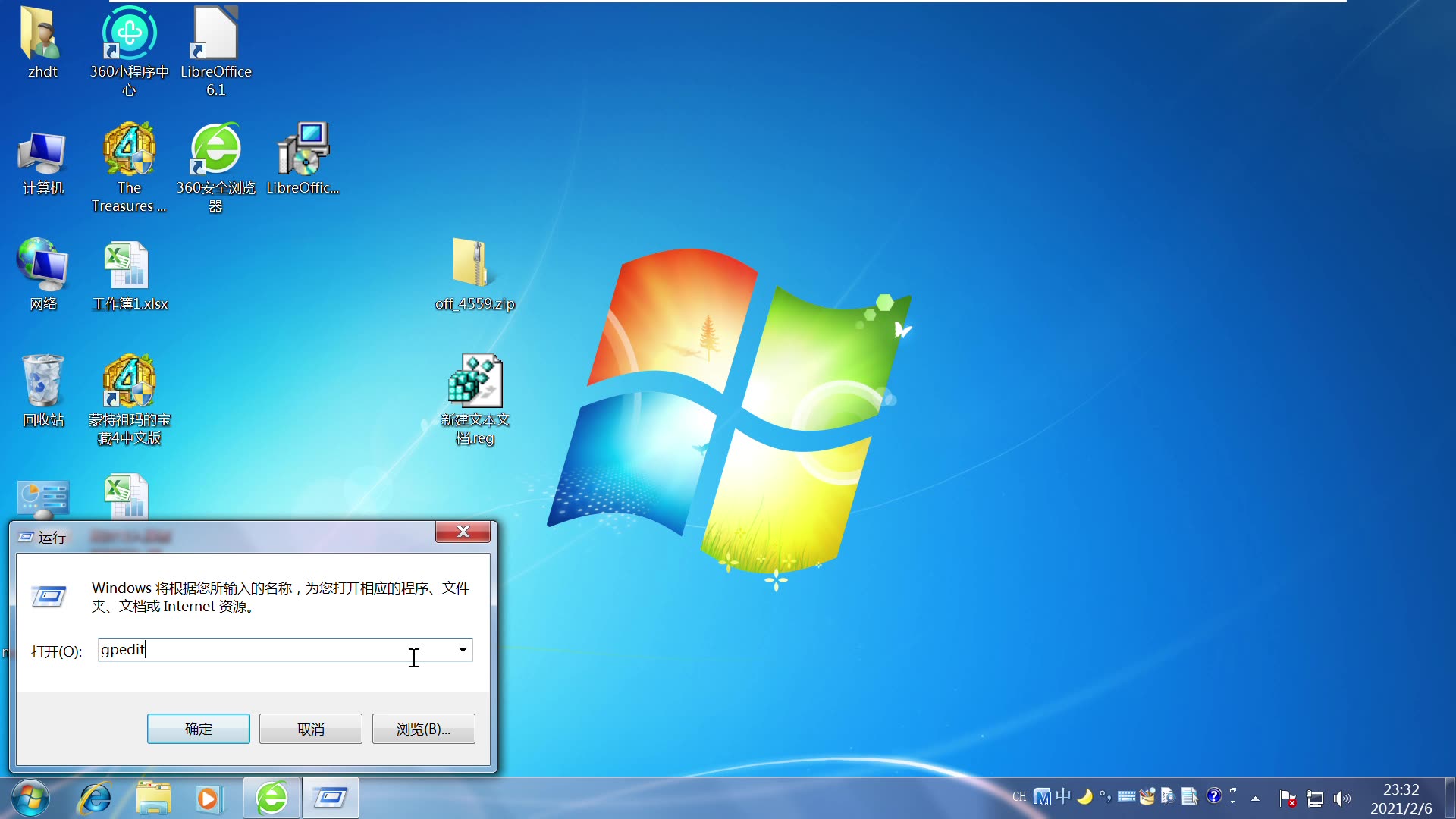The width and height of the screenshot is (1456, 819).
Task: Show hidden notification area icons
Action: [1255, 798]
